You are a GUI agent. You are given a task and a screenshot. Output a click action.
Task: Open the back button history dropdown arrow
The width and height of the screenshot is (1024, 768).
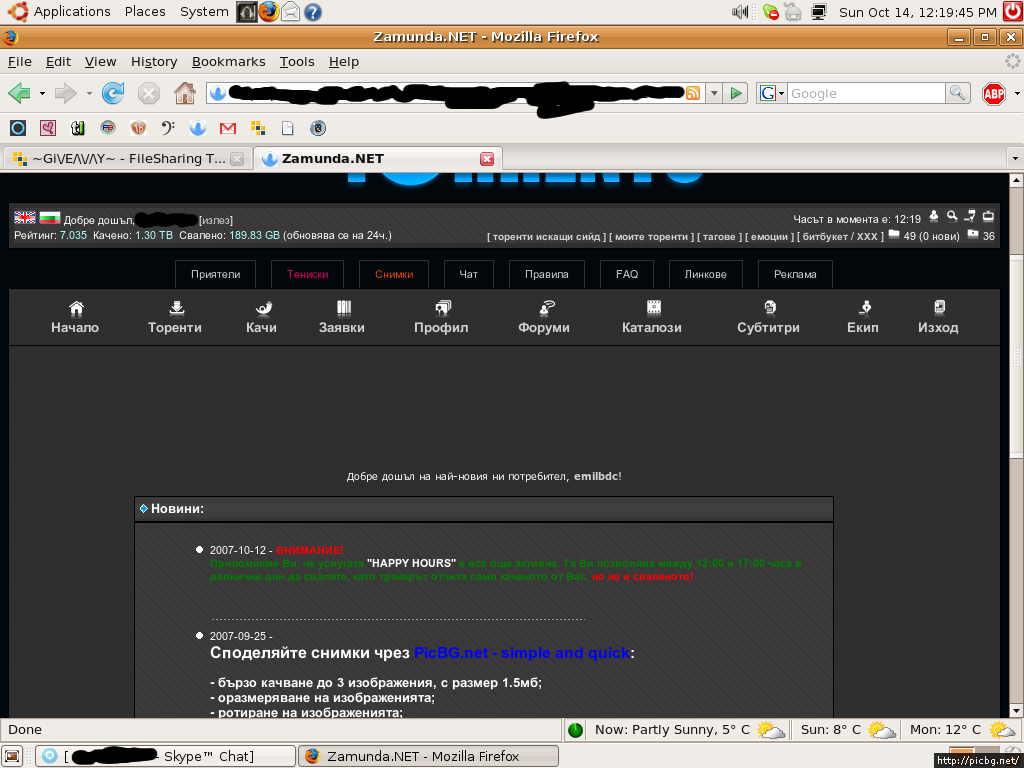(x=42, y=93)
